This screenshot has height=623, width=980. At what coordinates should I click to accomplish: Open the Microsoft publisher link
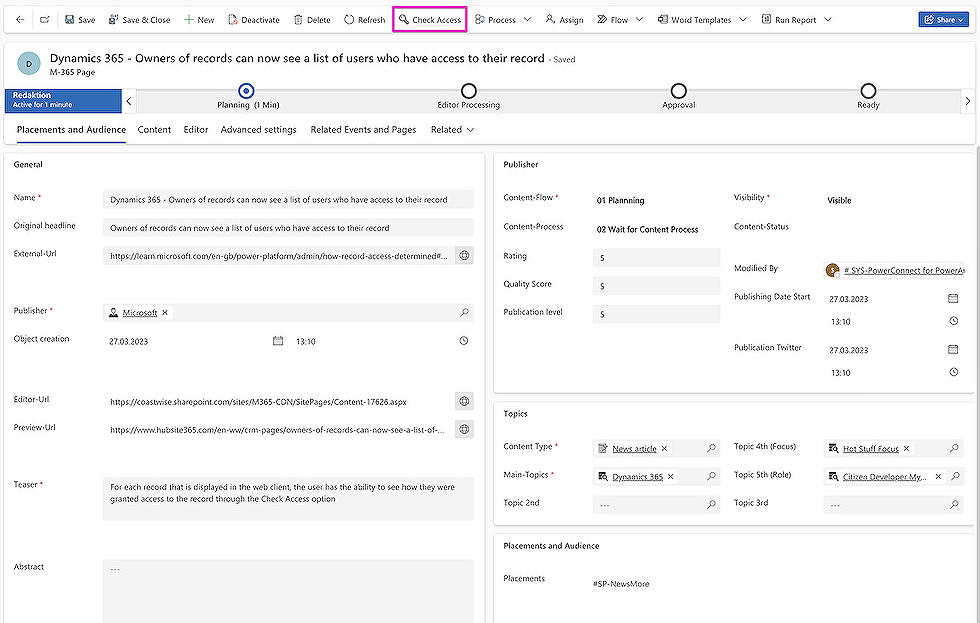tap(139, 312)
